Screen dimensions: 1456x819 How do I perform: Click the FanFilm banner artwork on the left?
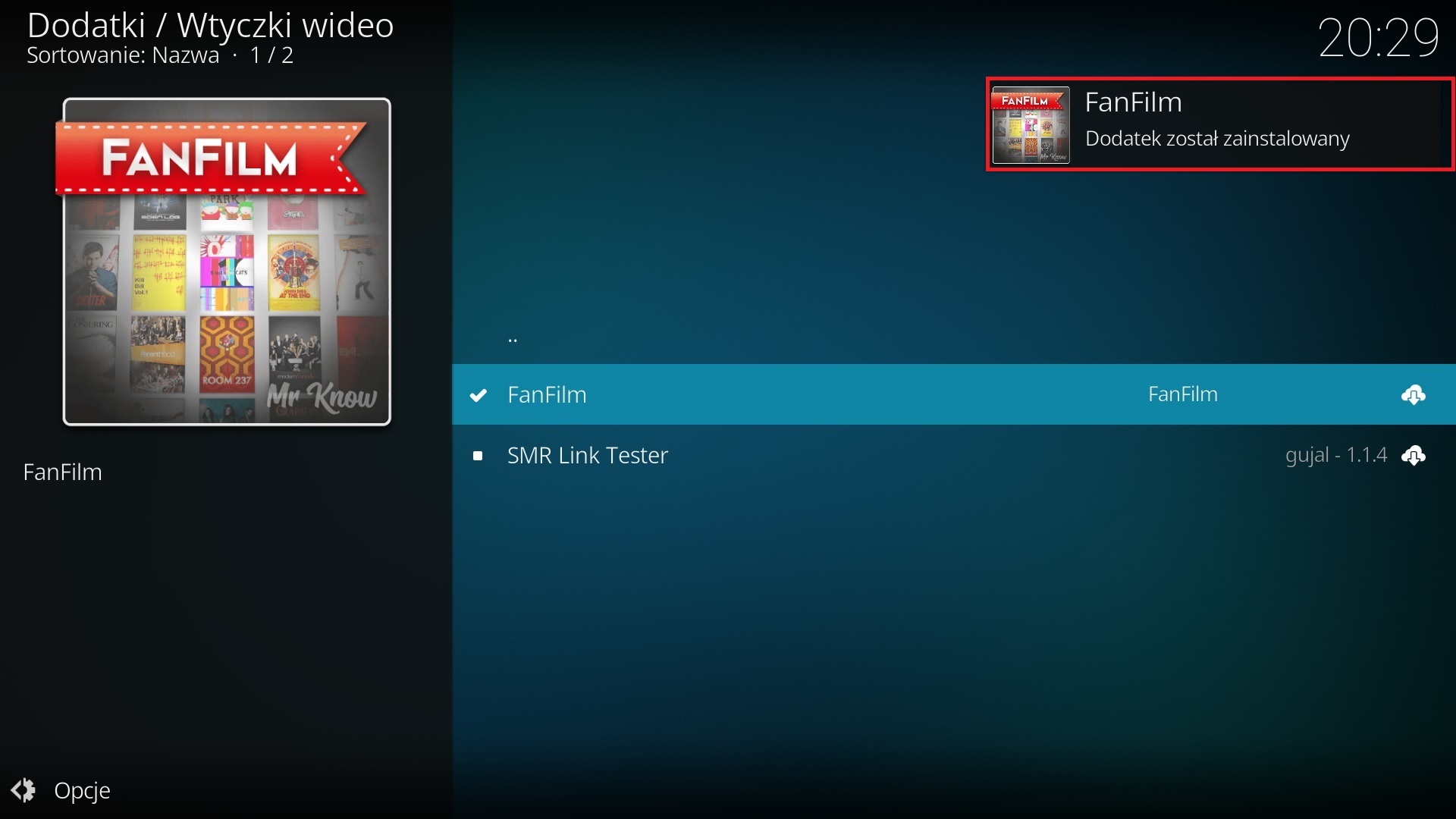click(226, 262)
